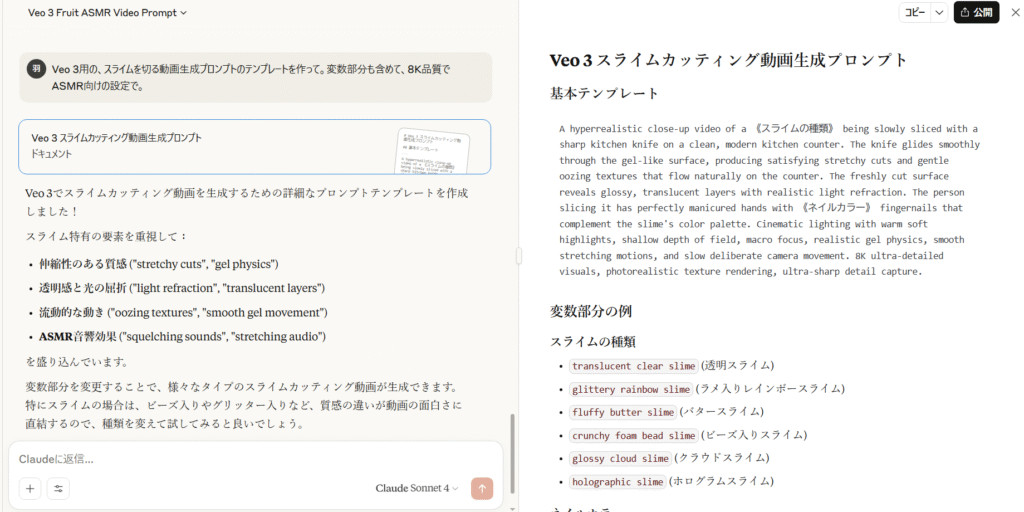Click the translucent clear slime code tag

coord(633,366)
